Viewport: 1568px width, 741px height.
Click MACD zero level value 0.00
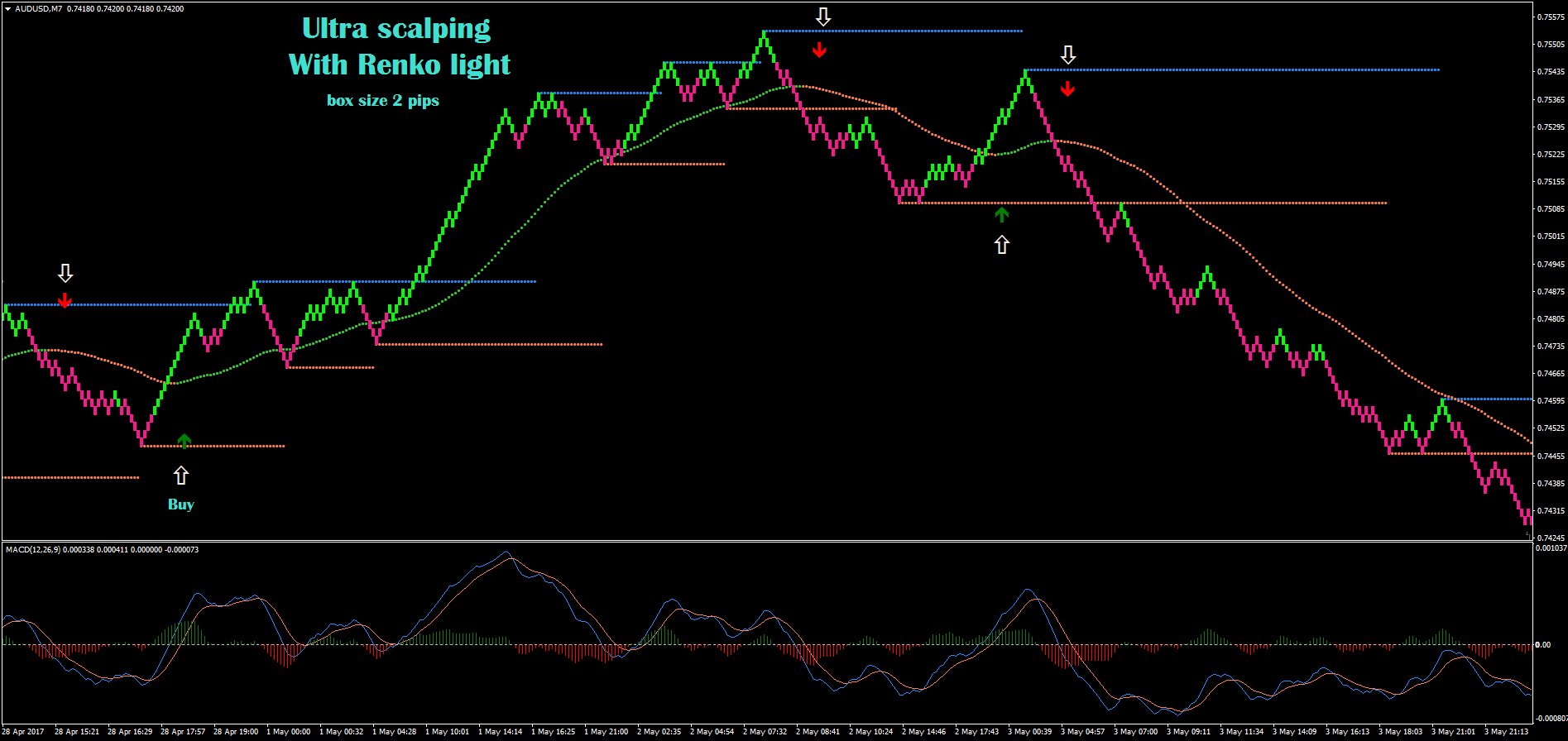(1543, 645)
